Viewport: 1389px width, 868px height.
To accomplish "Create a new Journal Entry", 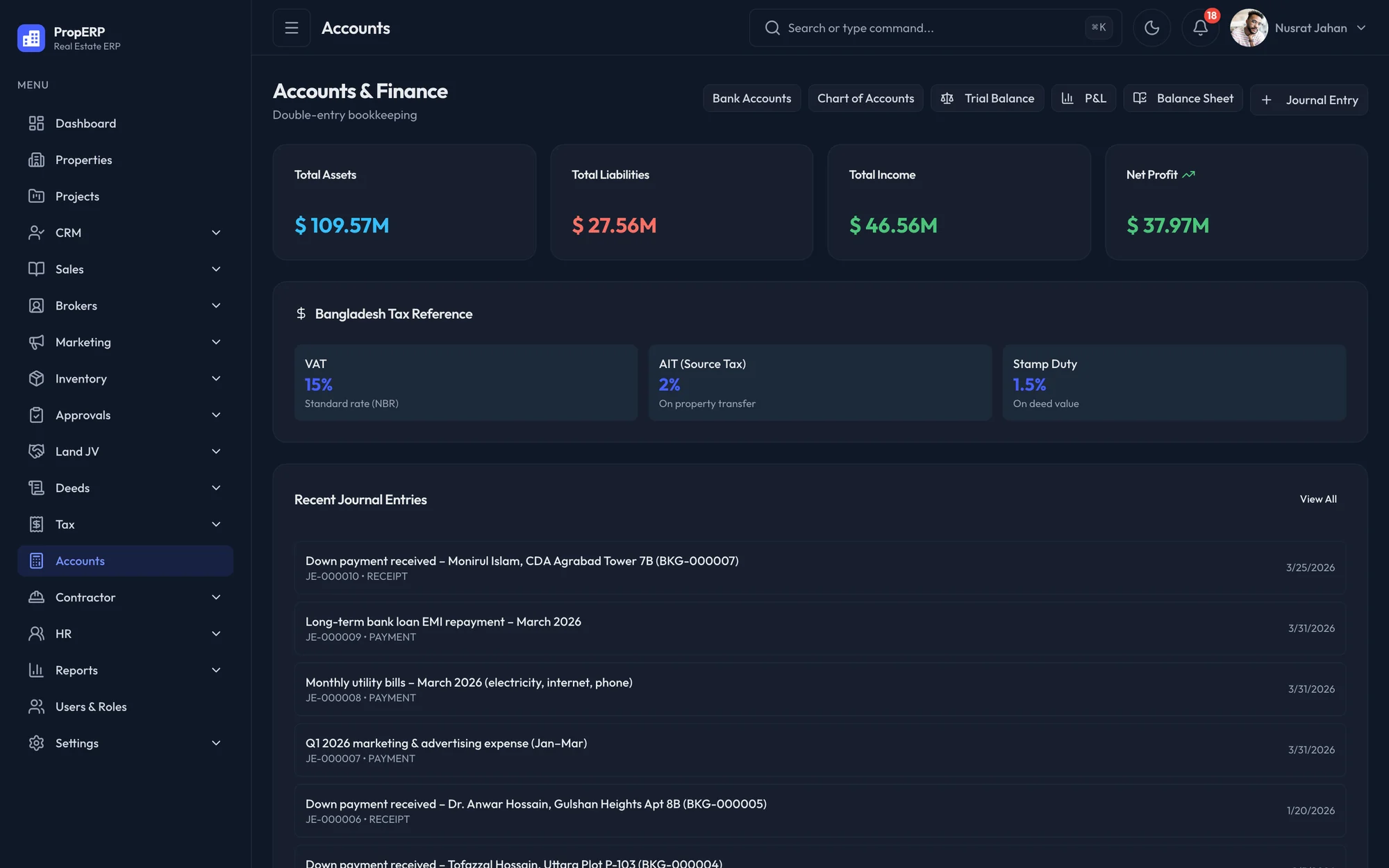I will pyautogui.click(x=1308, y=100).
